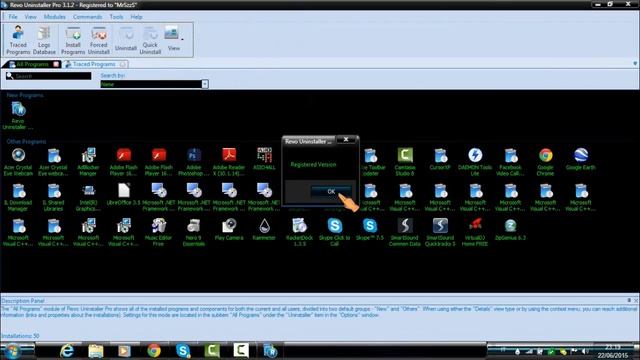This screenshot has height=360, width=640.
Task: Launch Internet Explorer from the taskbar
Action: coord(67,351)
